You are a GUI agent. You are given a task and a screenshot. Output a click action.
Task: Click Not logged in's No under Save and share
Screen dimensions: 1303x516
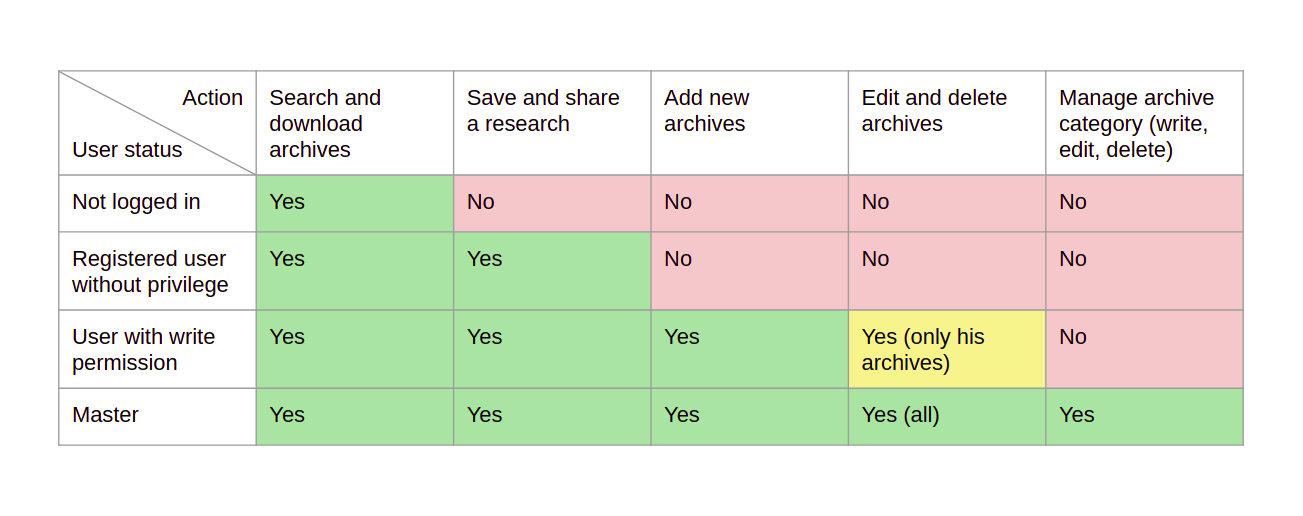[552, 204]
